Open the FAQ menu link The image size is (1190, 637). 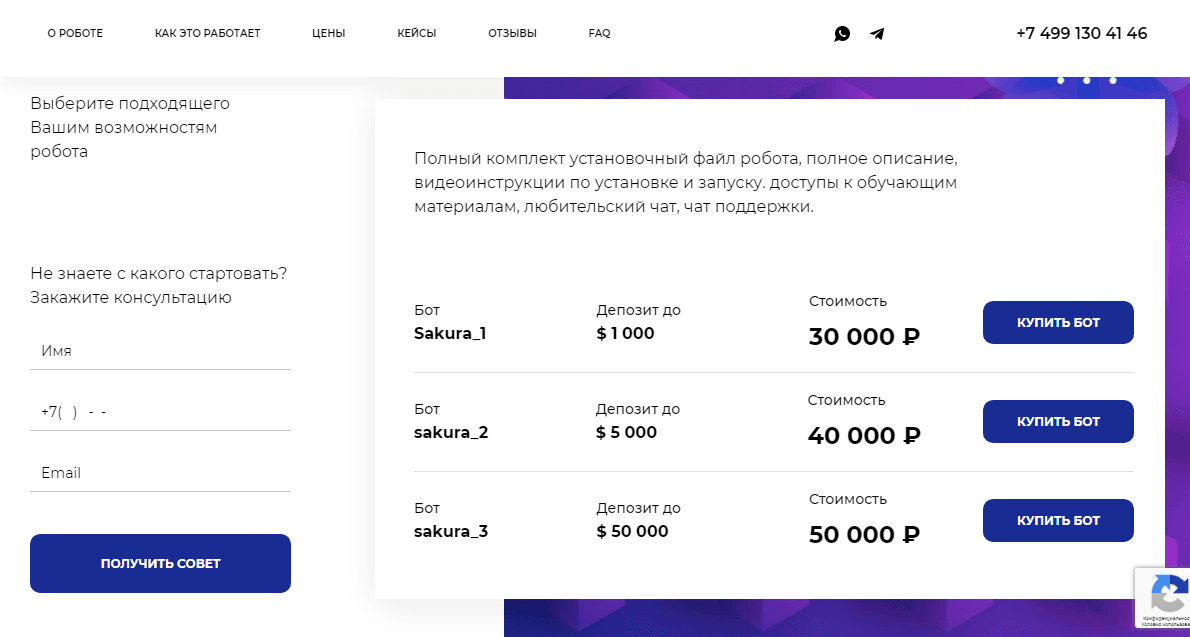coord(599,33)
